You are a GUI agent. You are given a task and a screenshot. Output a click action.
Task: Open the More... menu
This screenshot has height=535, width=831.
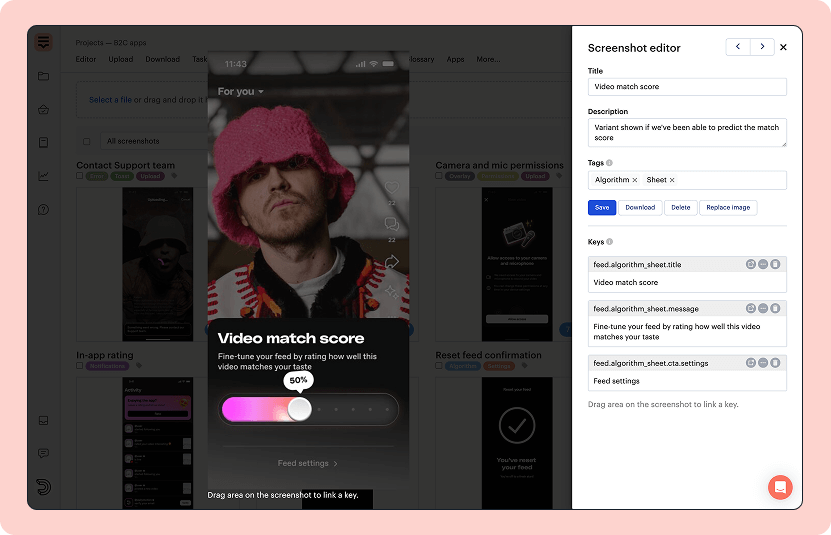(488, 59)
